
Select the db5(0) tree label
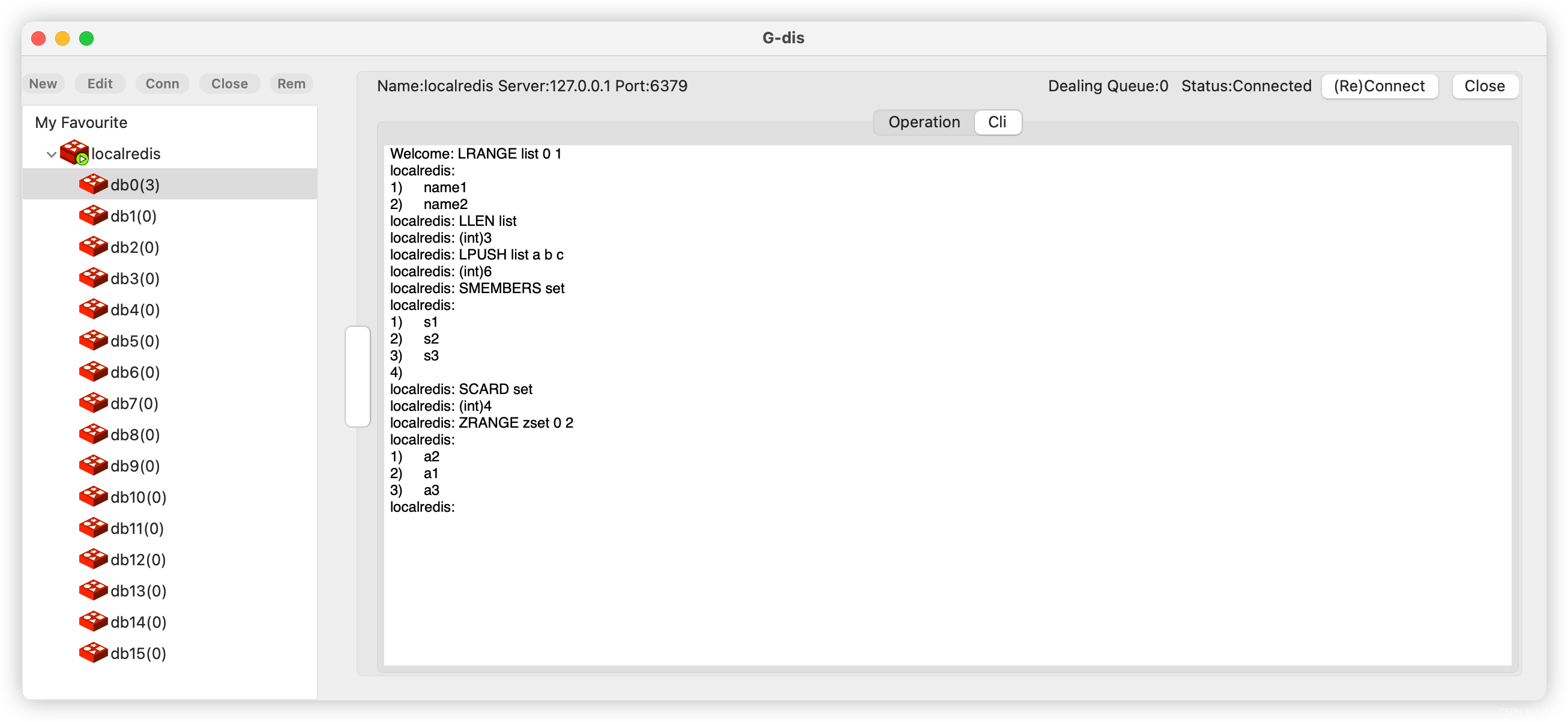point(135,341)
